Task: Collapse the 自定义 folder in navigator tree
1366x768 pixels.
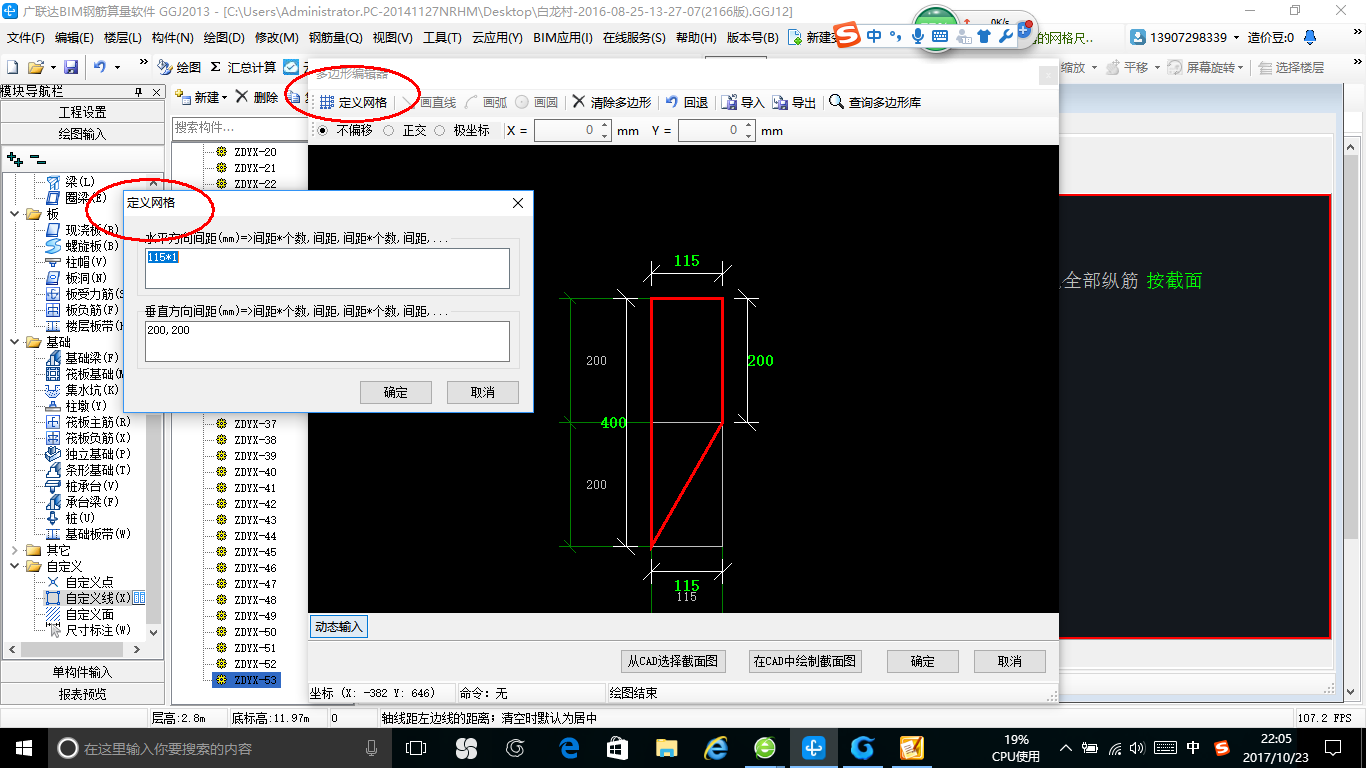Action: tap(14, 566)
